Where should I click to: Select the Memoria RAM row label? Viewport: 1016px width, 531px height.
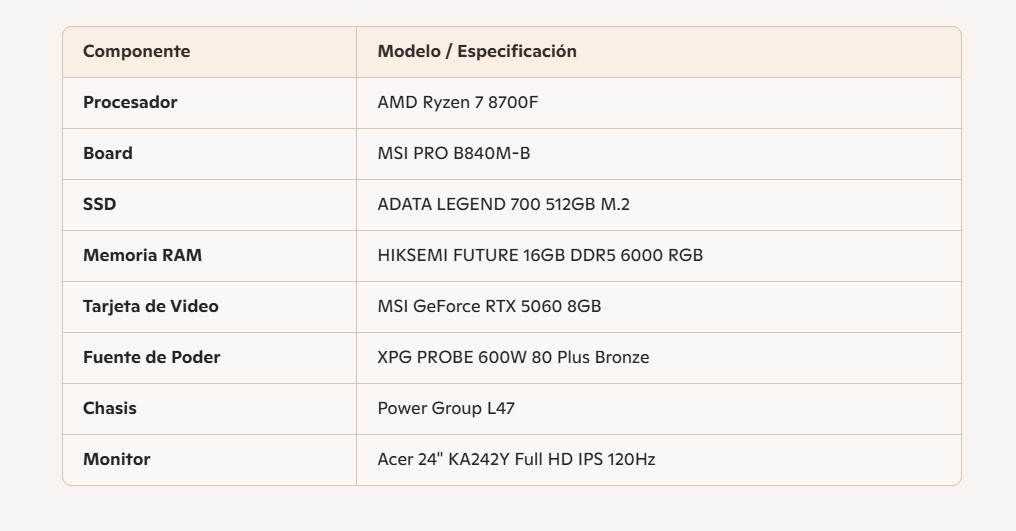(x=142, y=256)
